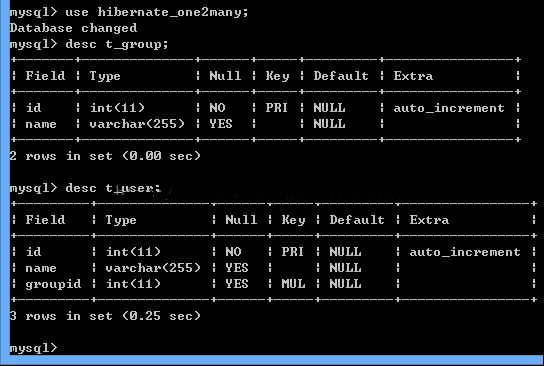Select 'Field' header in t_user table
The width and height of the screenshot is (544, 366).
pyautogui.click(x=45, y=220)
